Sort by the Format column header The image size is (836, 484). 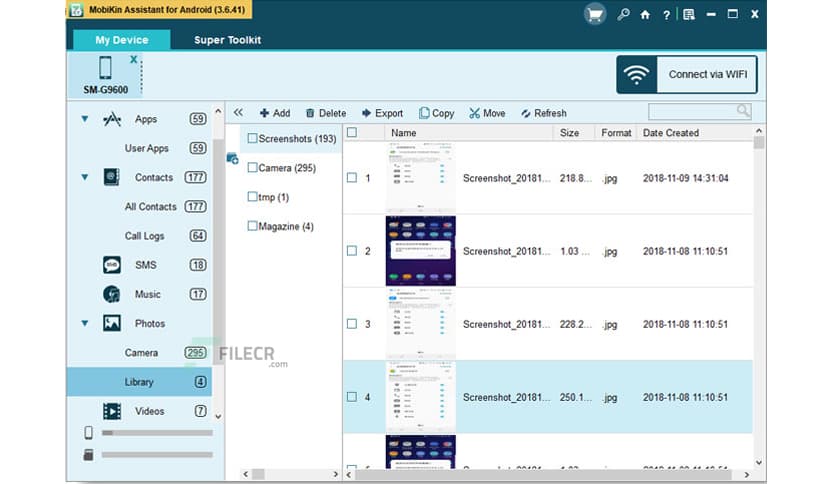click(x=616, y=133)
